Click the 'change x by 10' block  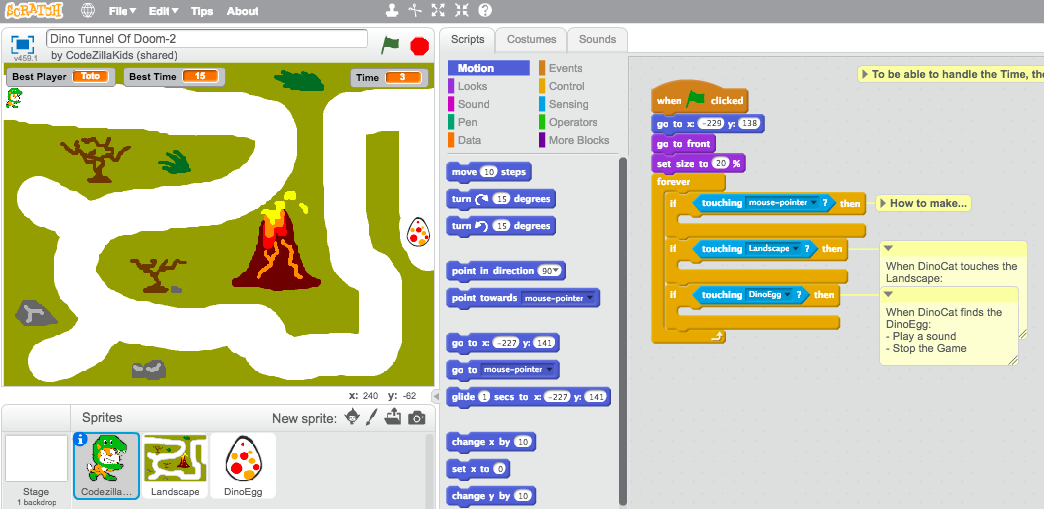coord(491,442)
